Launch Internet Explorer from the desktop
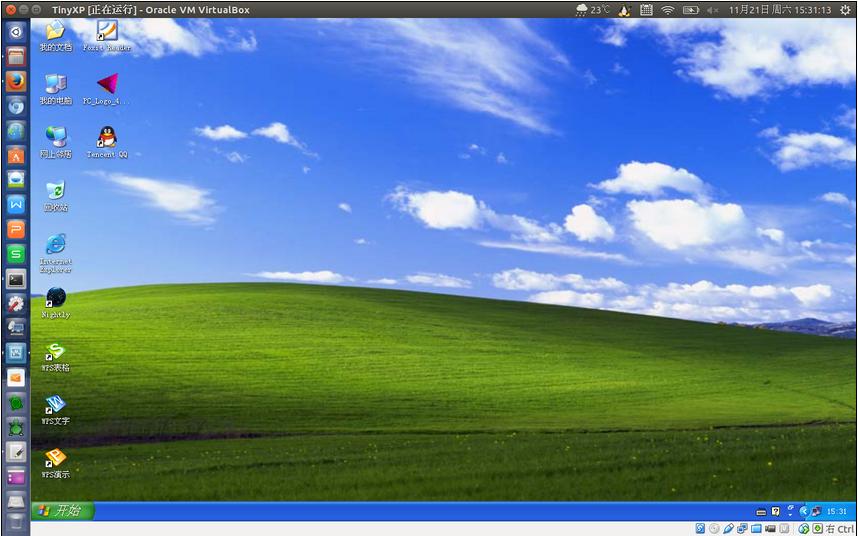This screenshot has width=858, height=536. coord(56,245)
